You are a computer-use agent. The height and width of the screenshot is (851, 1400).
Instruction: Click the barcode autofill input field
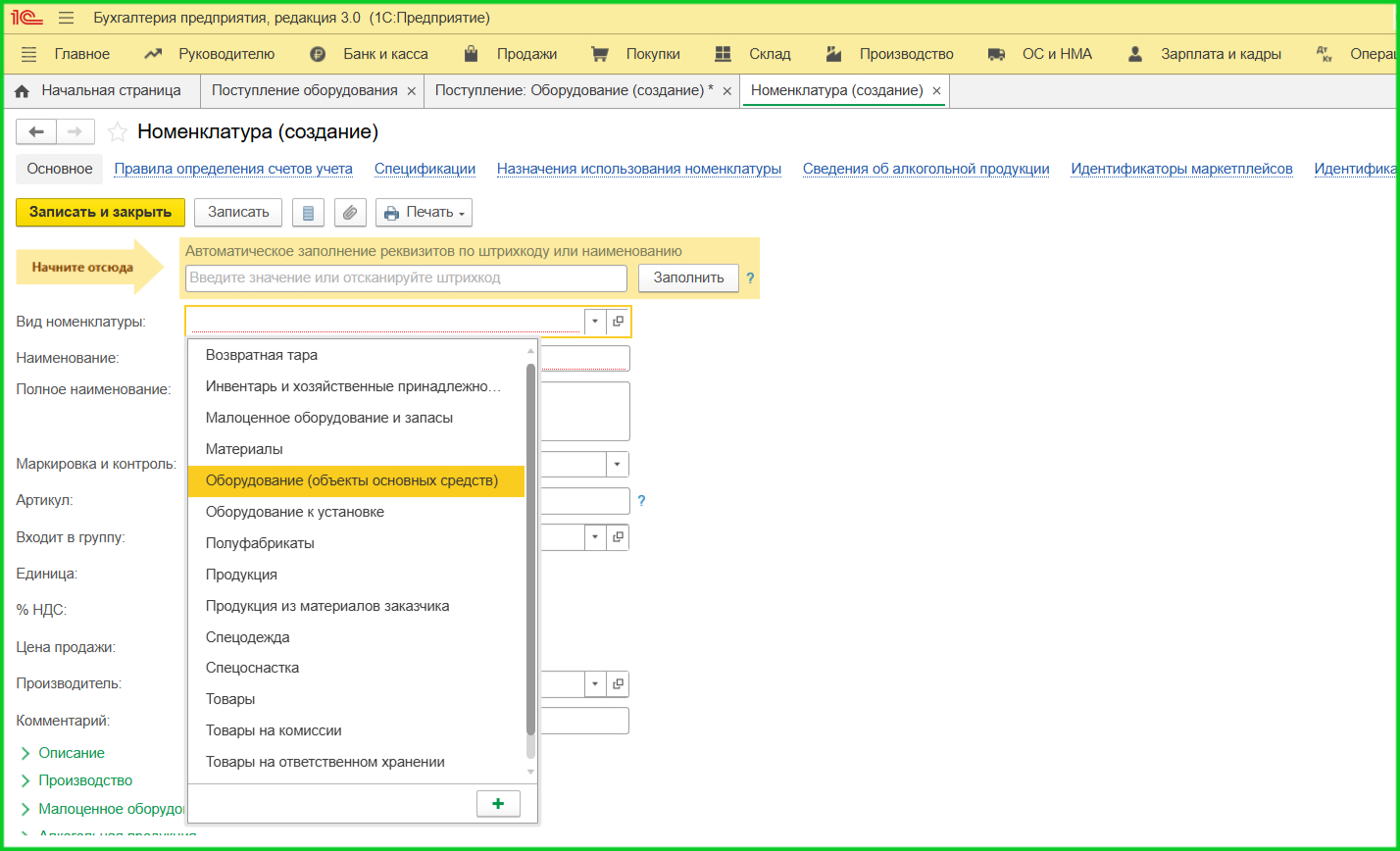(406, 278)
